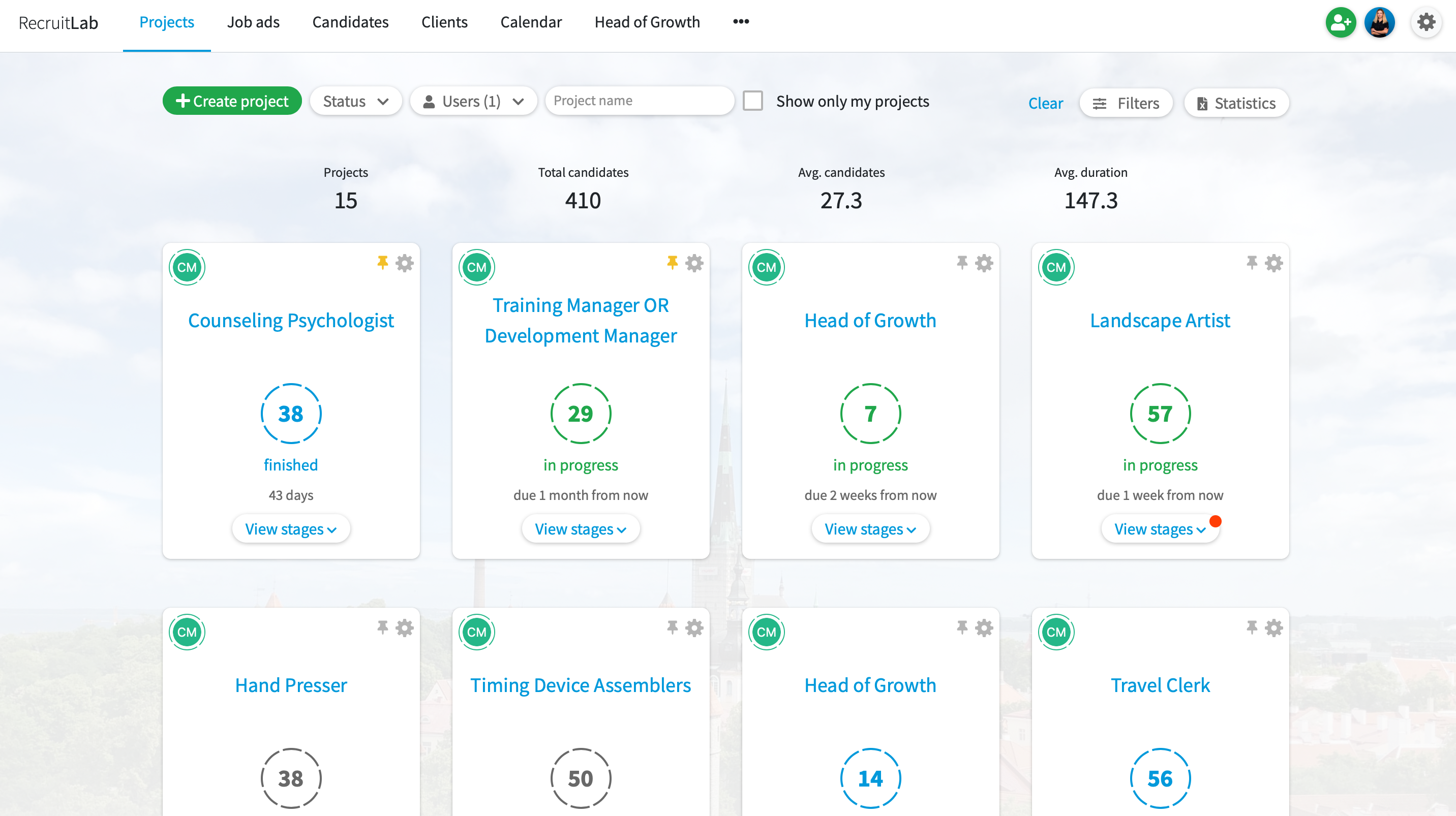Image resolution: width=1456 pixels, height=816 pixels.
Task: Open settings gear on Hand Presser card
Action: (x=405, y=627)
